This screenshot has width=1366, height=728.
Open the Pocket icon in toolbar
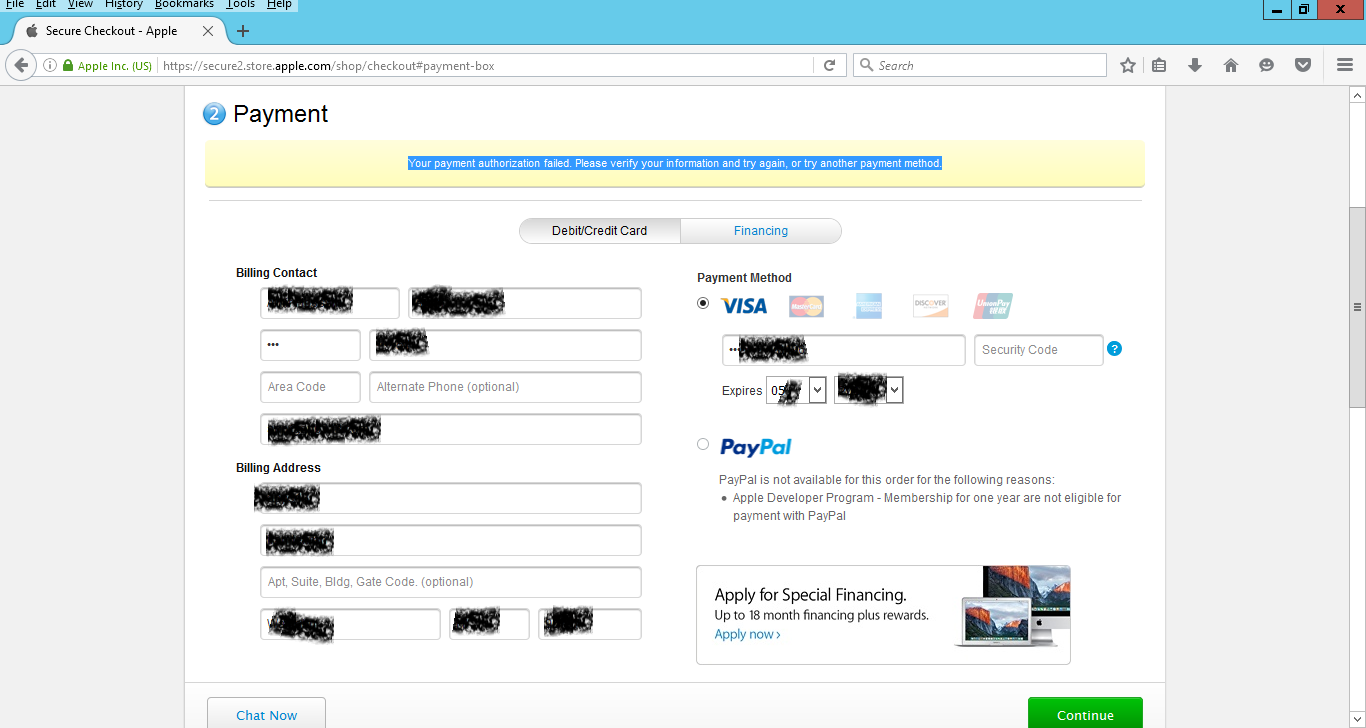point(1303,66)
